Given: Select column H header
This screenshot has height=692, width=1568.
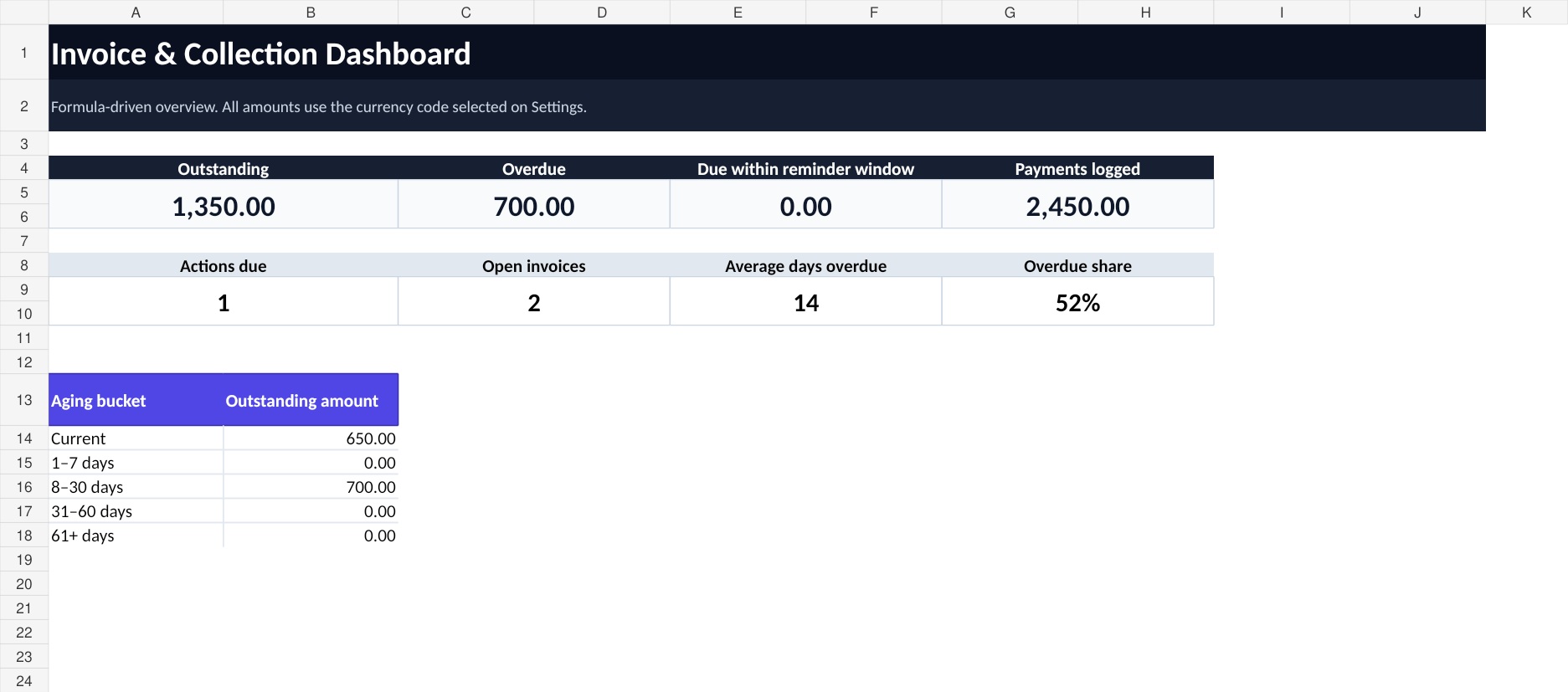Looking at the screenshot, I should pos(1145,13).
